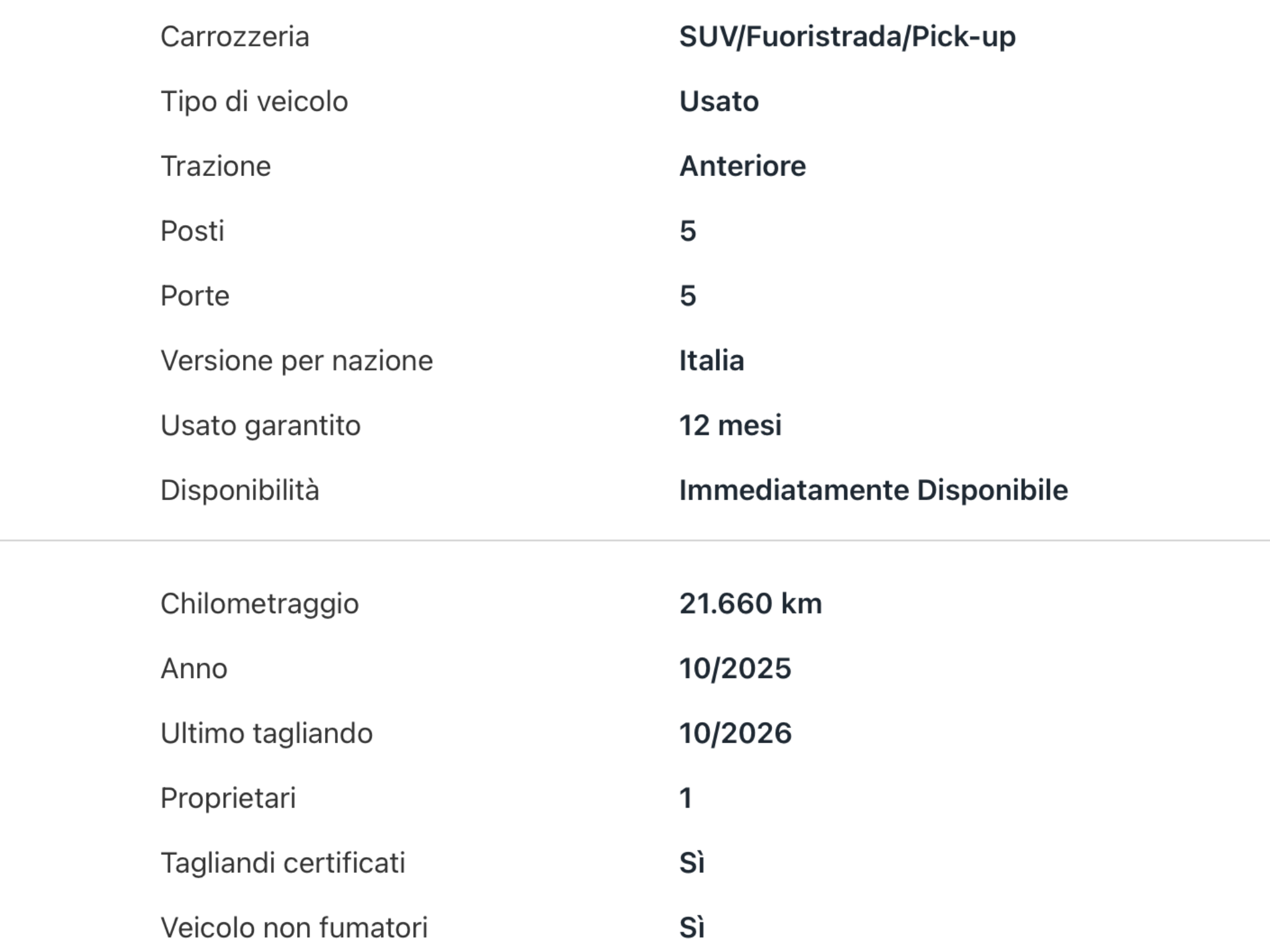Select the Anteriore traction value
Viewport: 1270px width, 952px height.
742,166
